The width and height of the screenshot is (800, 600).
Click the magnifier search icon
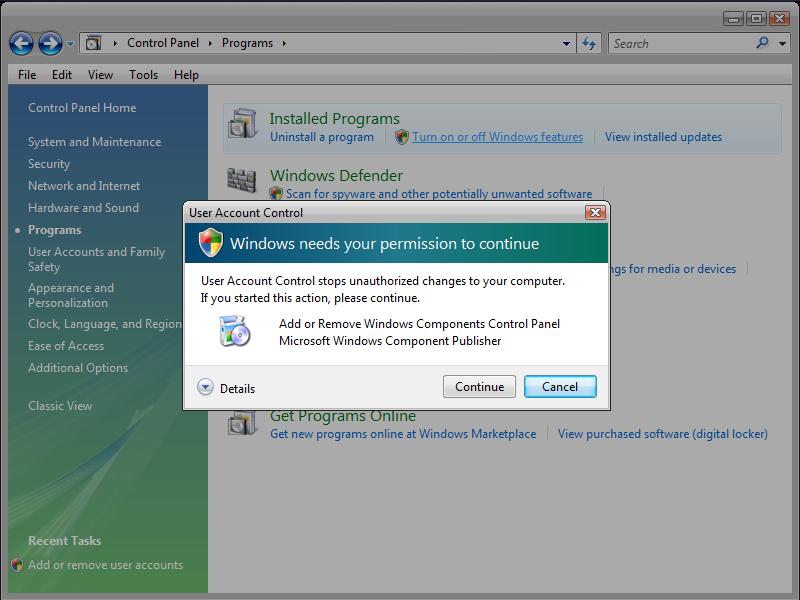(x=762, y=43)
